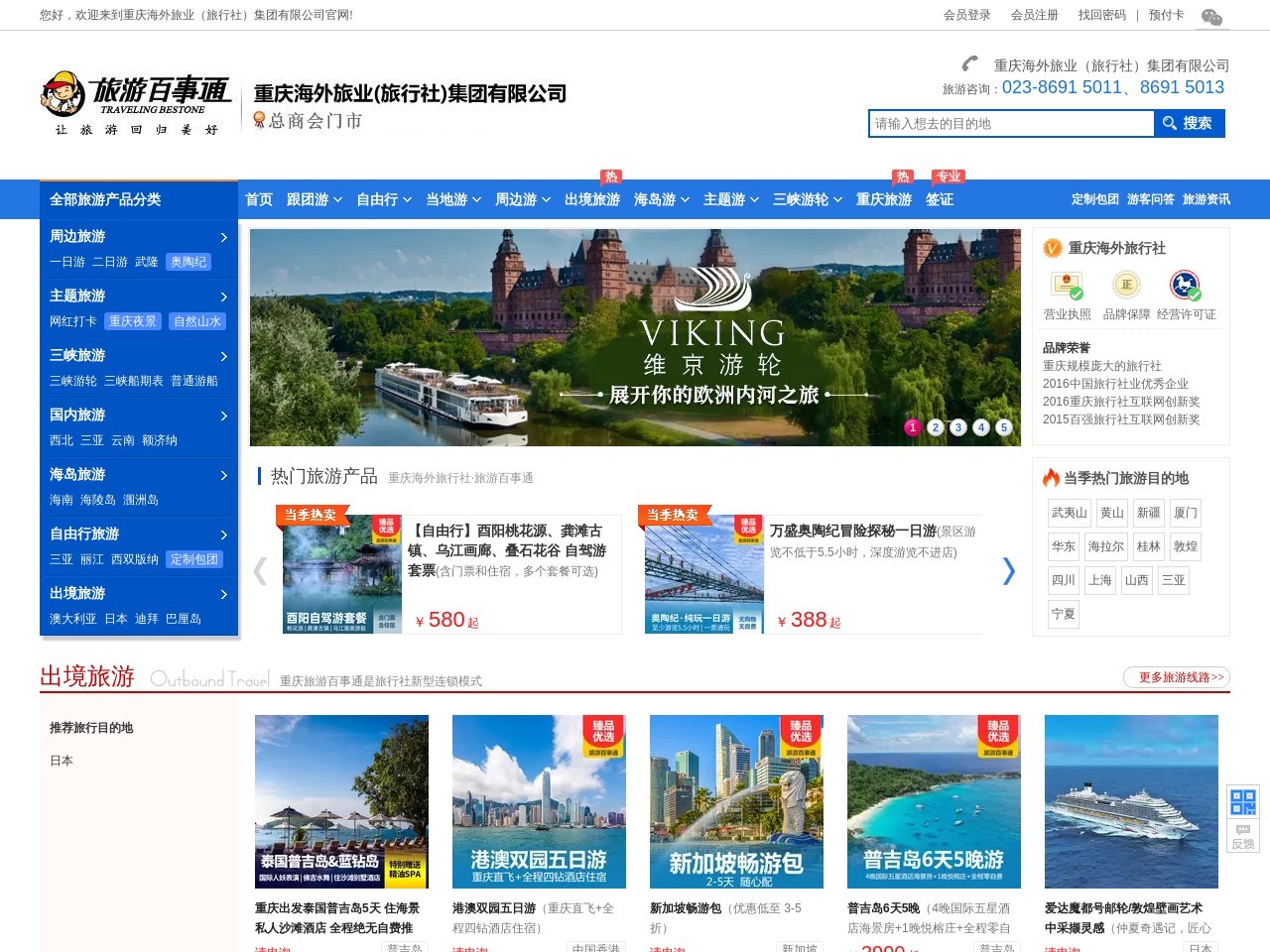Switch banner to slide 3

pyautogui.click(x=958, y=427)
